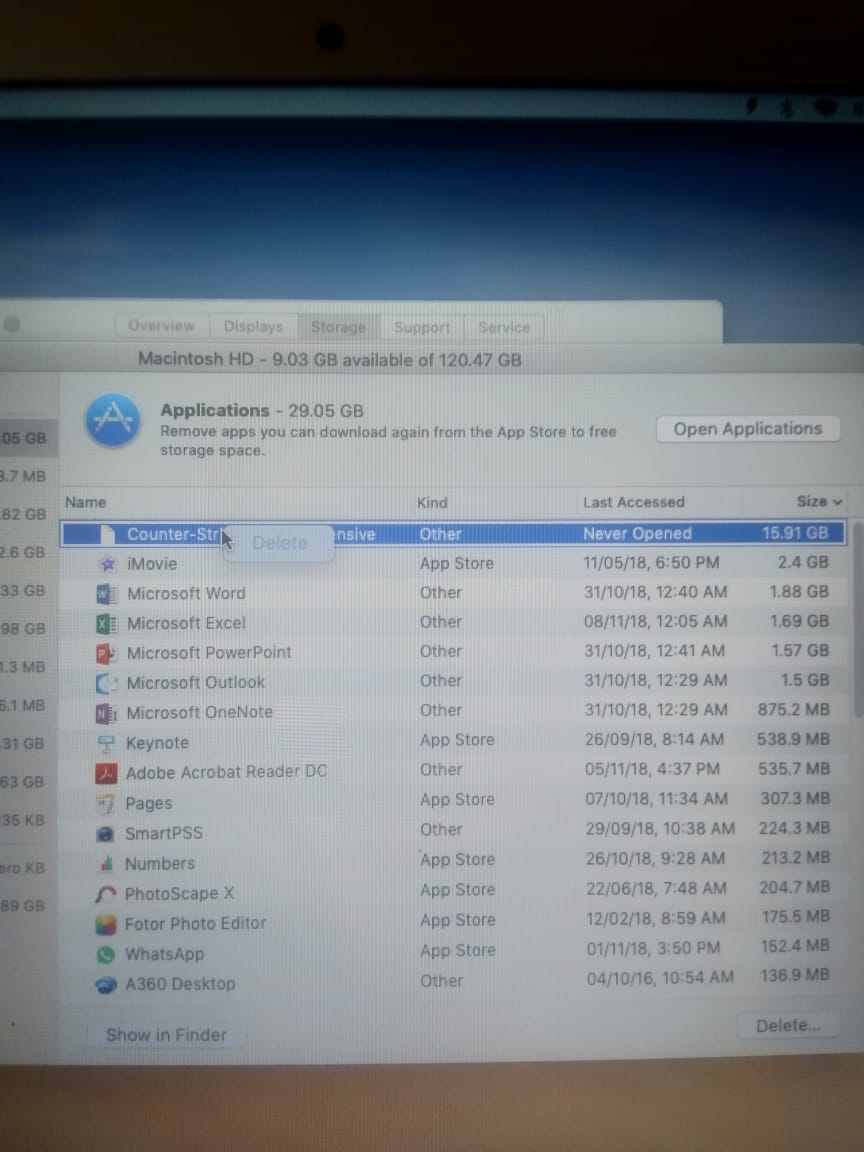The width and height of the screenshot is (864, 1152).
Task: Sort by Last Accessed column header
Action: click(633, 503)
